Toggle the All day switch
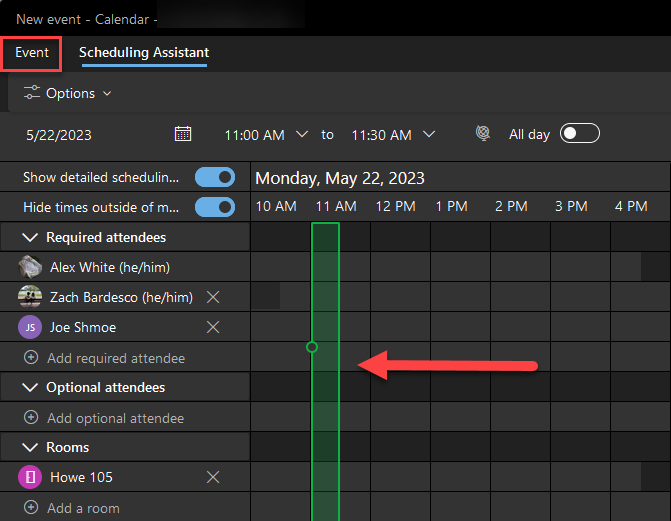 [580, 133]
